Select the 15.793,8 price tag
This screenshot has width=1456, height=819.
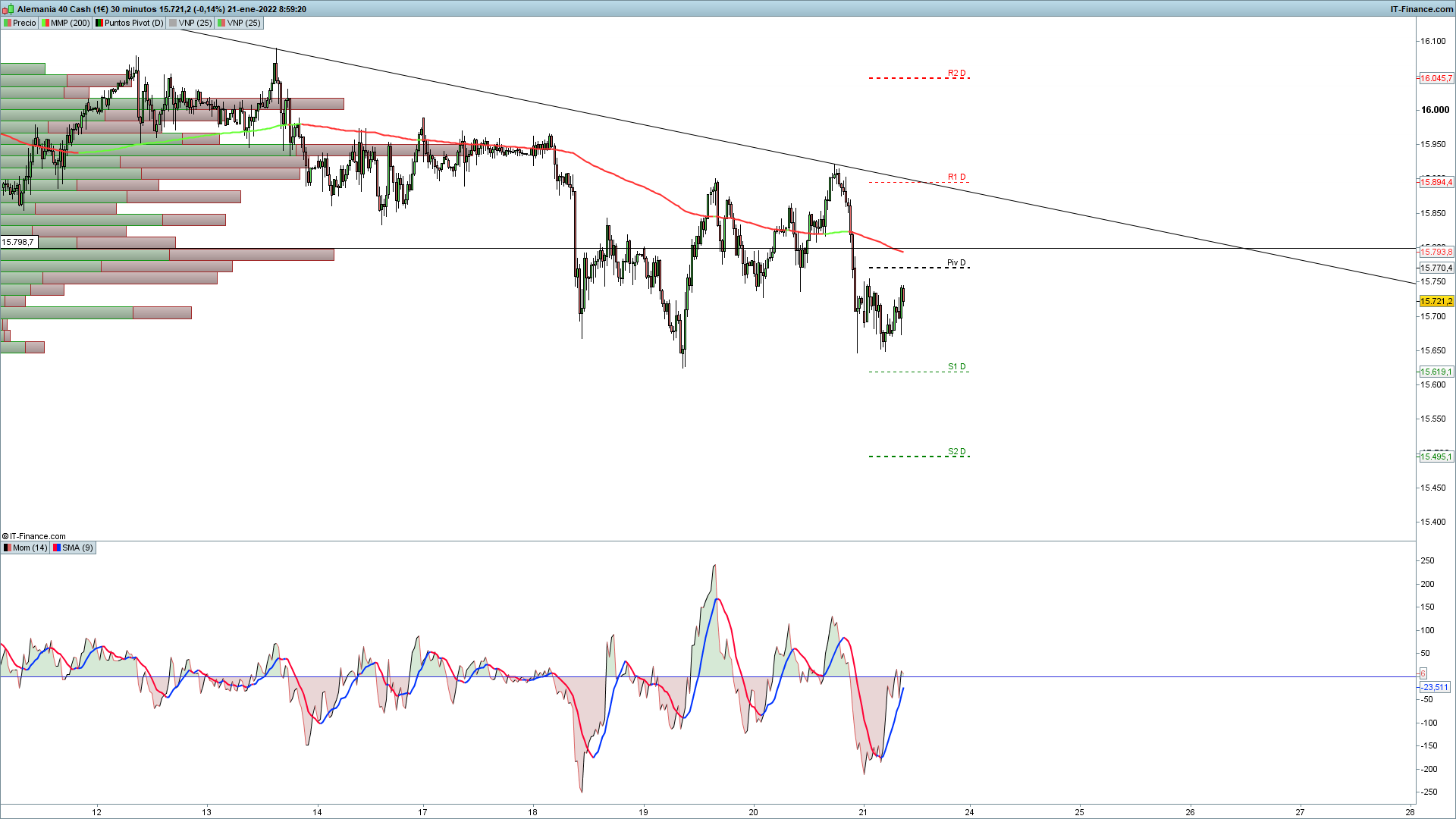1436,252
